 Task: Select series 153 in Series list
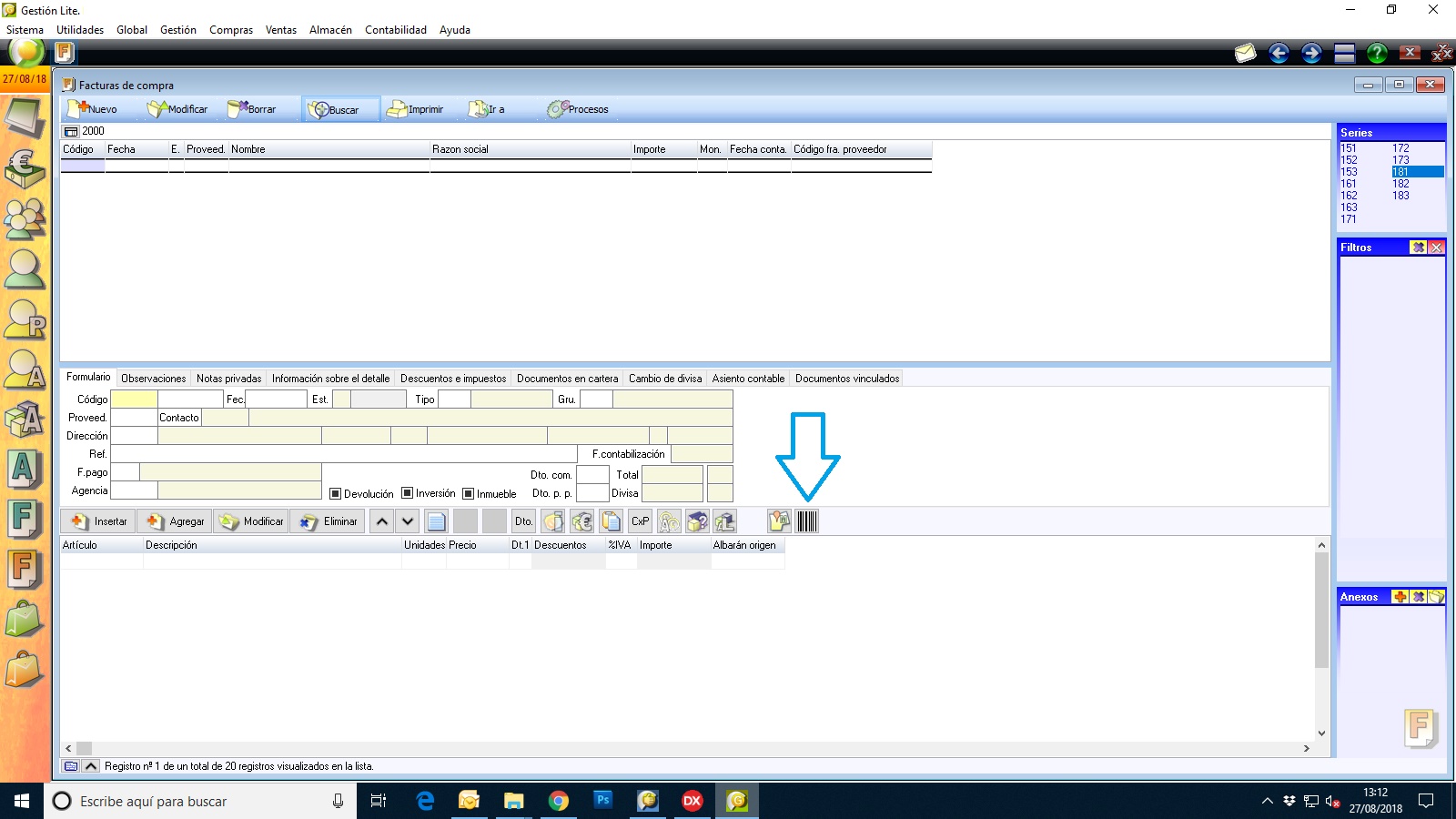pyautogui.click(x=1349, y=172)
